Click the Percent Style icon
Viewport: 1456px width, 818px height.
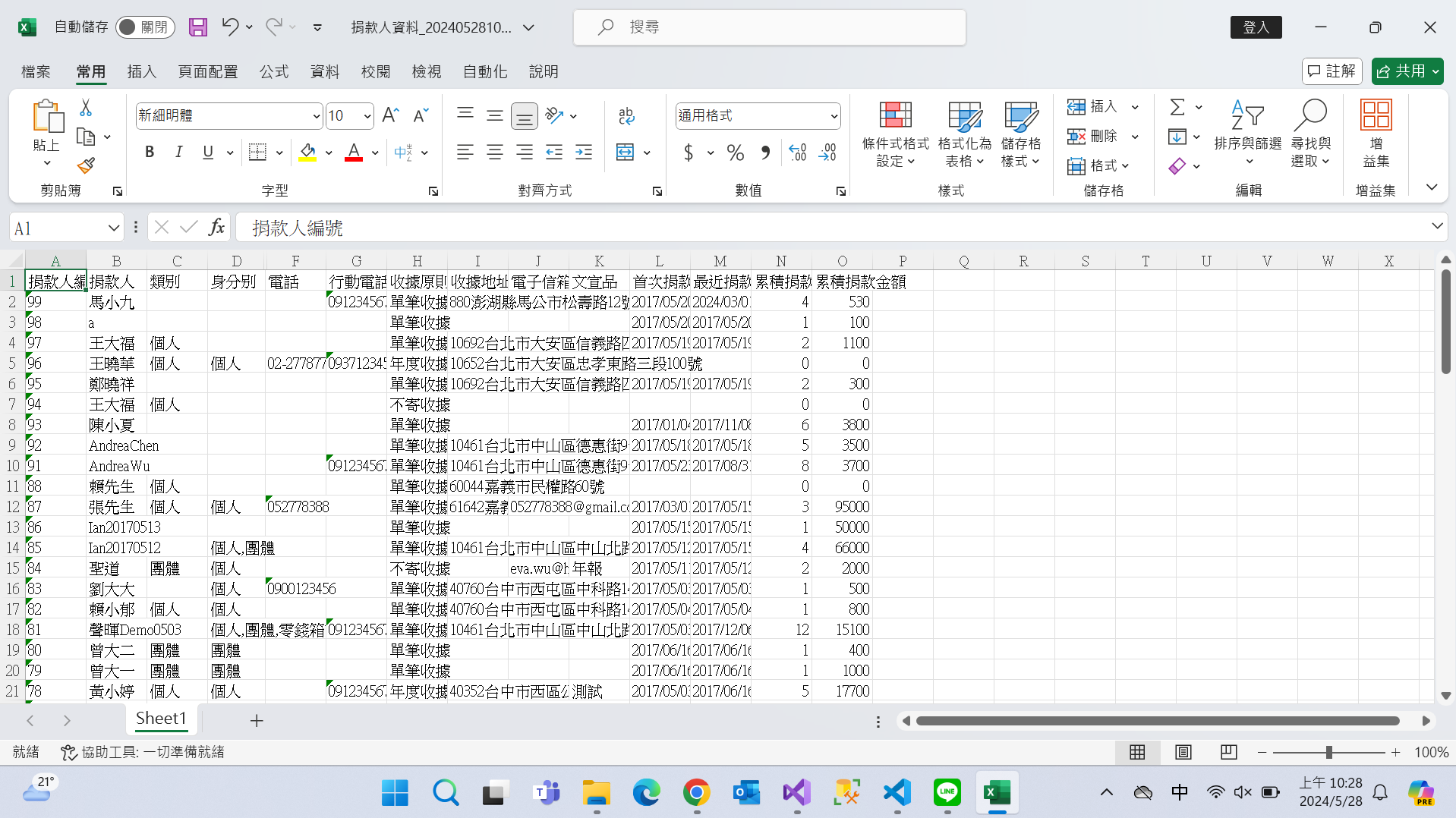point(735,153)
